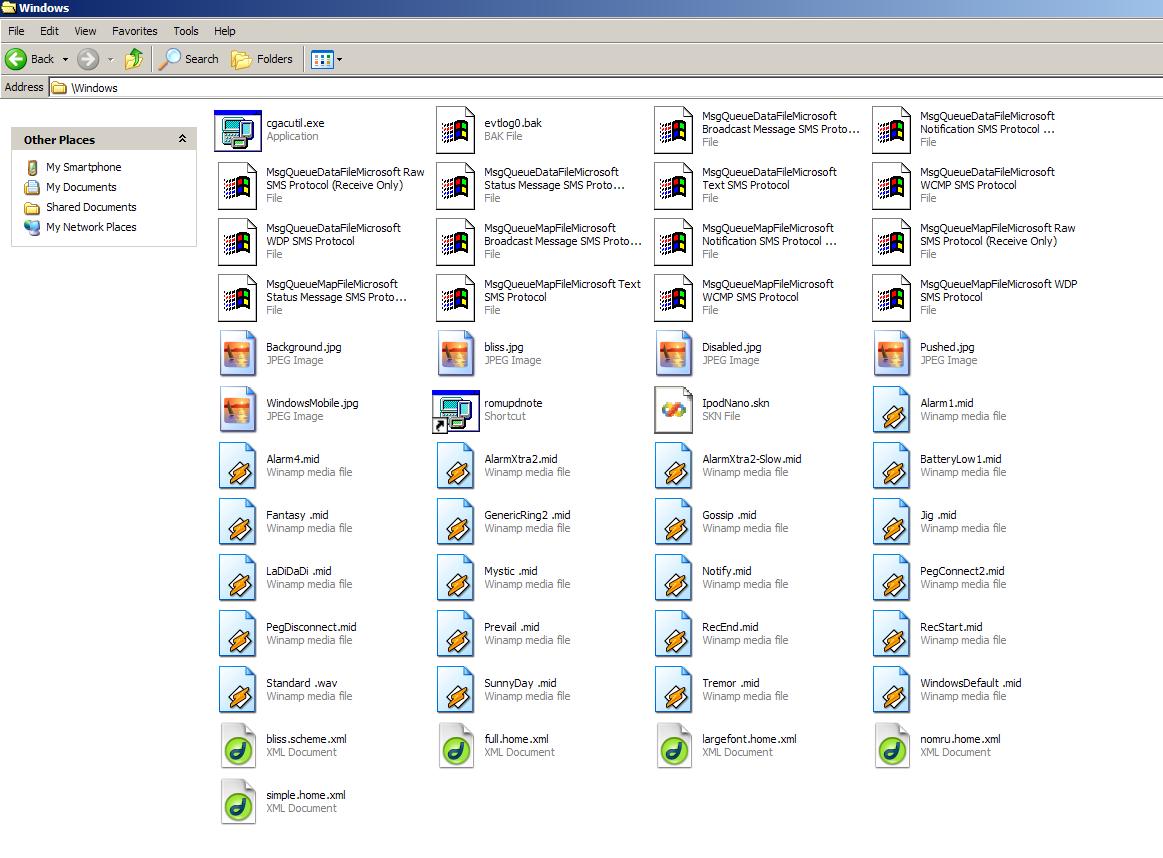Open the Favorites menu
This screenshot has height=858, width=1163.
click(x=135, y=31)
